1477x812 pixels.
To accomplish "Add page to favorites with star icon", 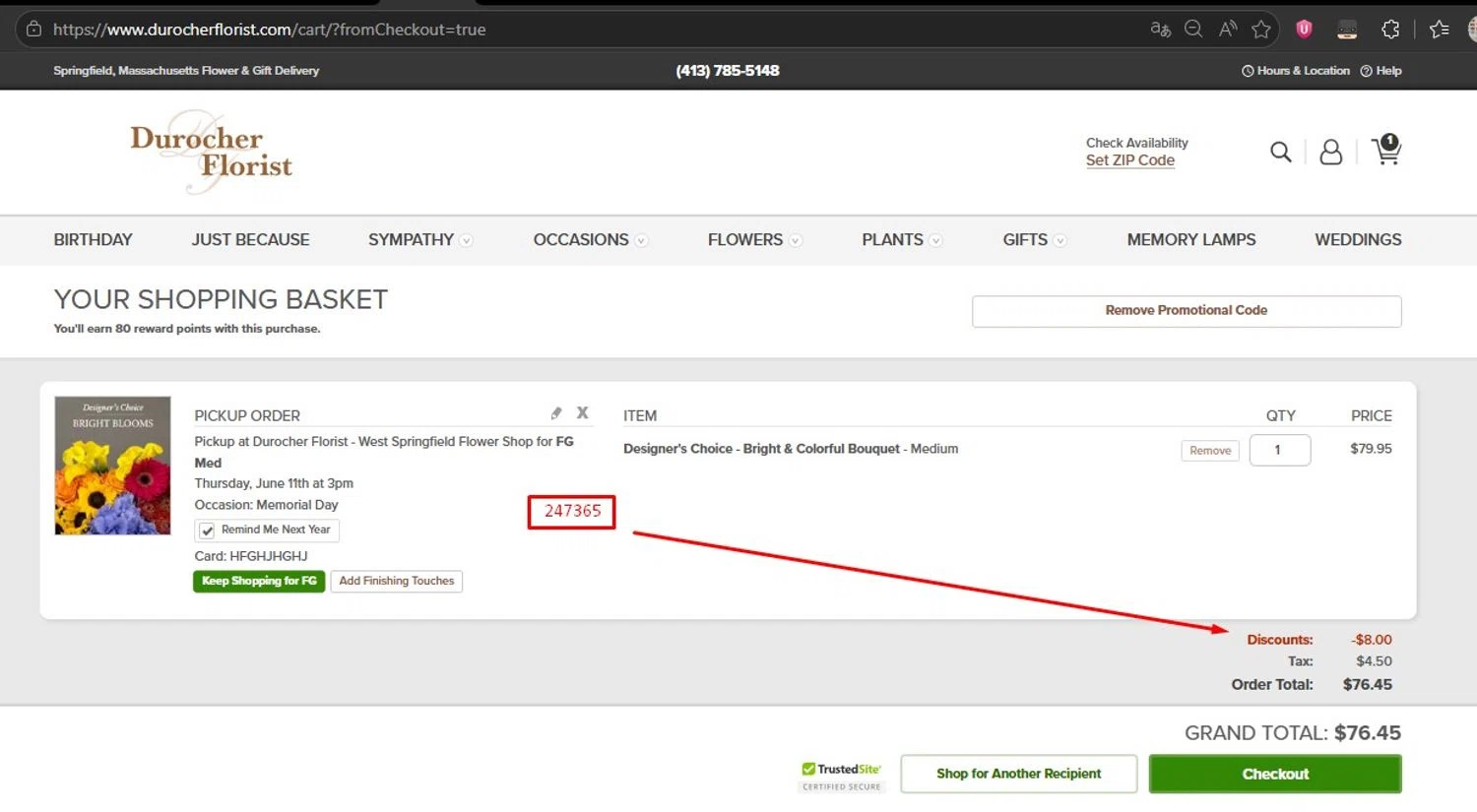I will [1261, 30].
